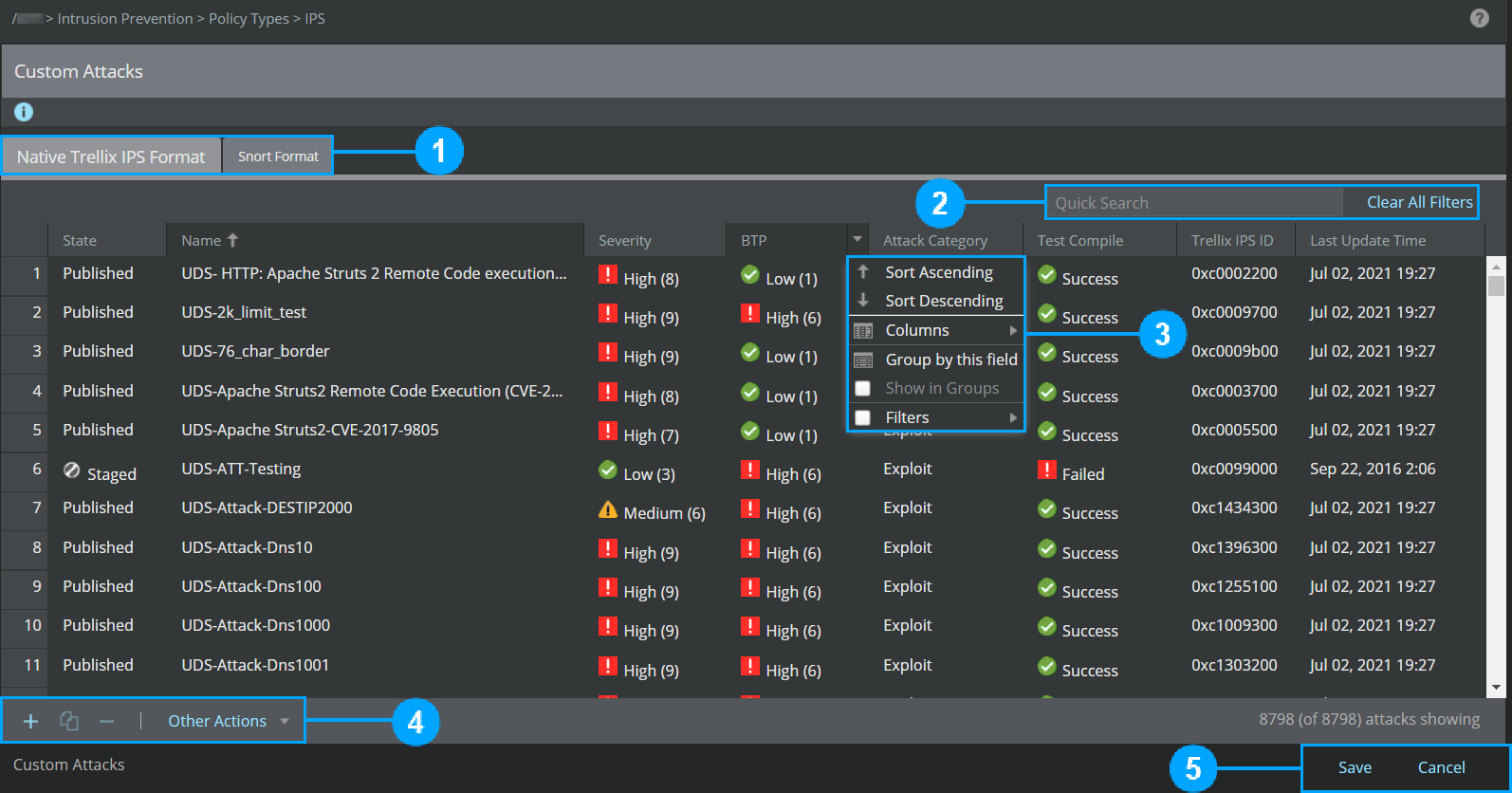Click the Policy Types breadcrumb
The width and height of the screenshot is (1512, 793).
[x=249, y=19]
